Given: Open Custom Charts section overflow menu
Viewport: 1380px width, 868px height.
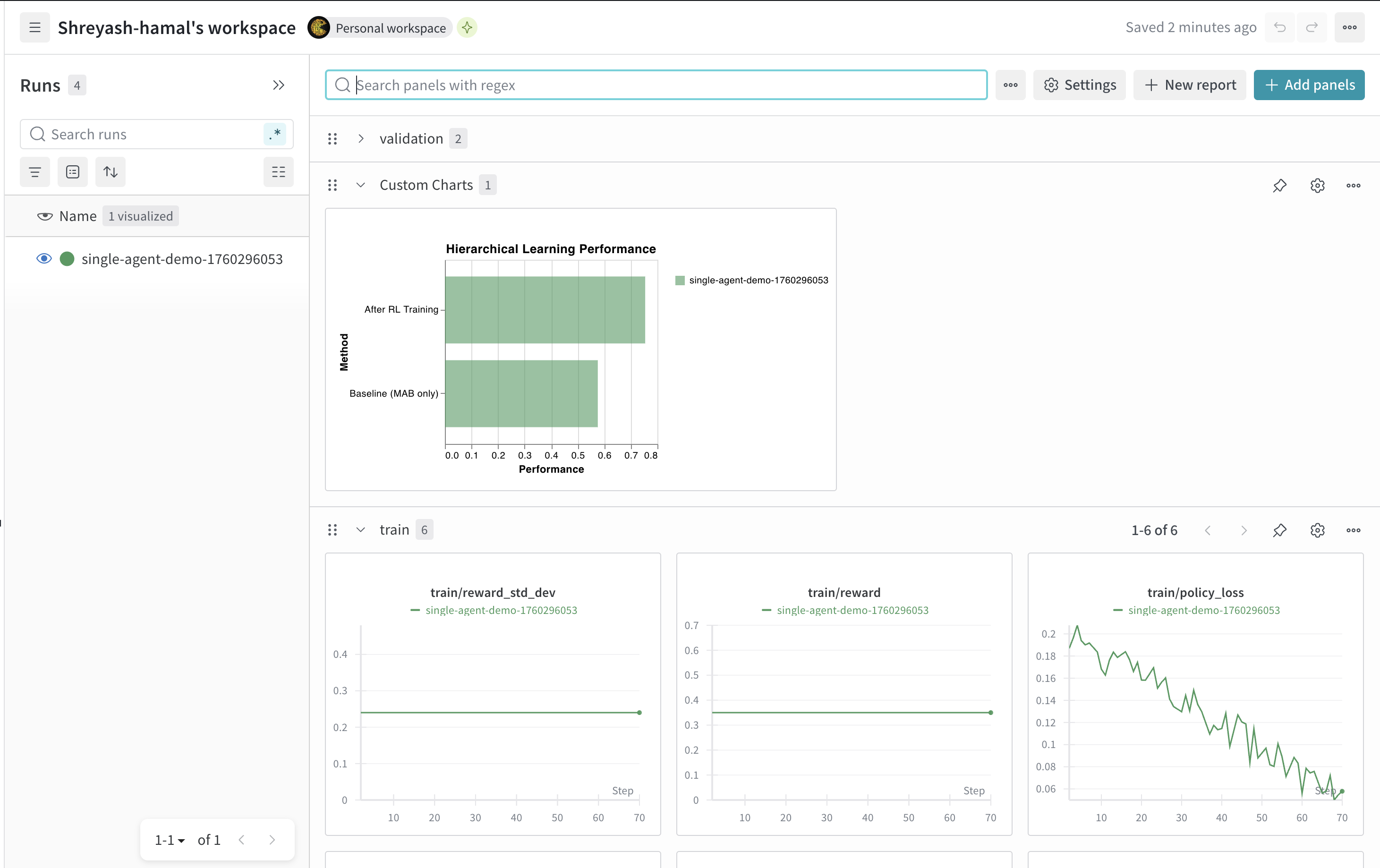Looking at the screenshot, I should tap(1353, 185).
